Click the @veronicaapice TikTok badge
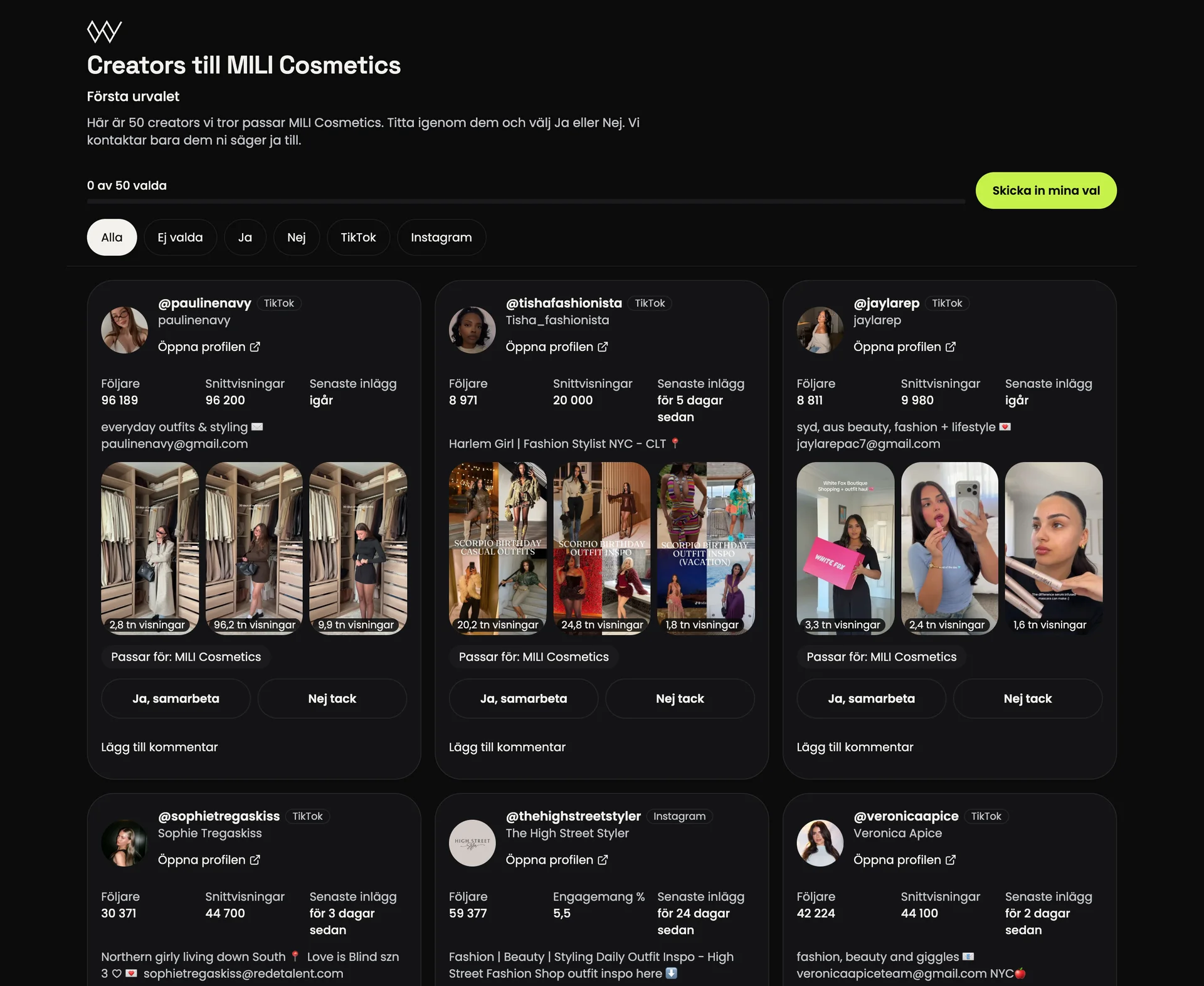Image resolution: width=1204 pixels, height=986 pixels. coord(986,816)
